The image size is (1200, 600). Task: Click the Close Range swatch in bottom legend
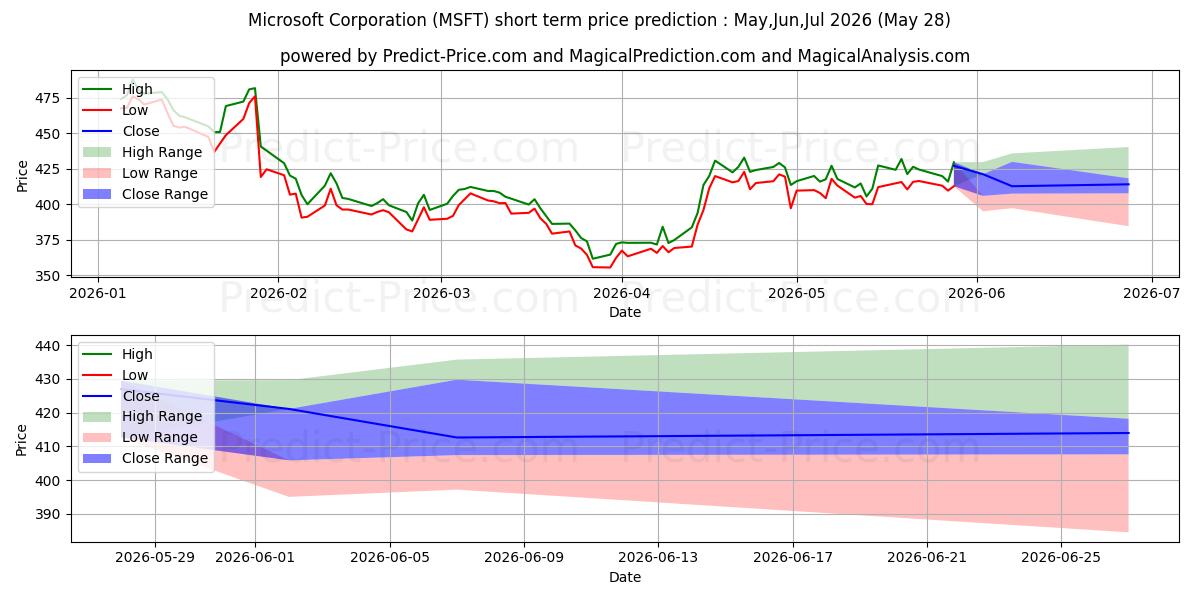[98, 459]
